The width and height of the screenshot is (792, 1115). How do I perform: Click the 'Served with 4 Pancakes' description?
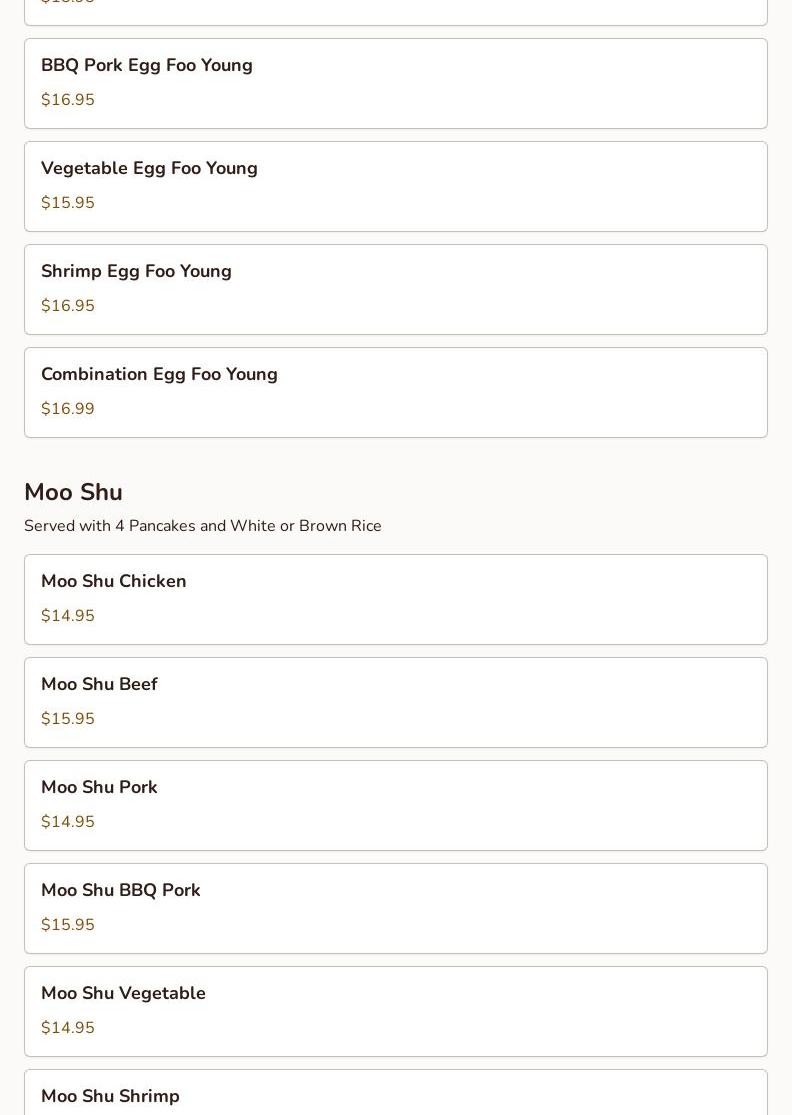pos(203,526)
